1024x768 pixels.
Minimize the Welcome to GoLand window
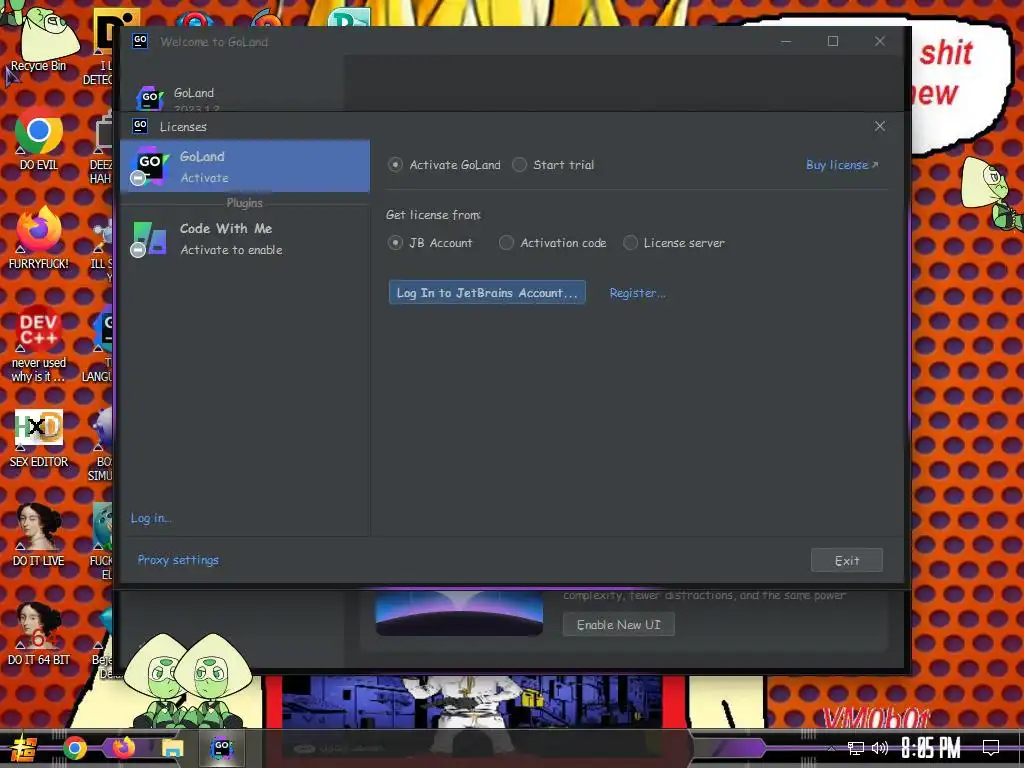point(786,41)
